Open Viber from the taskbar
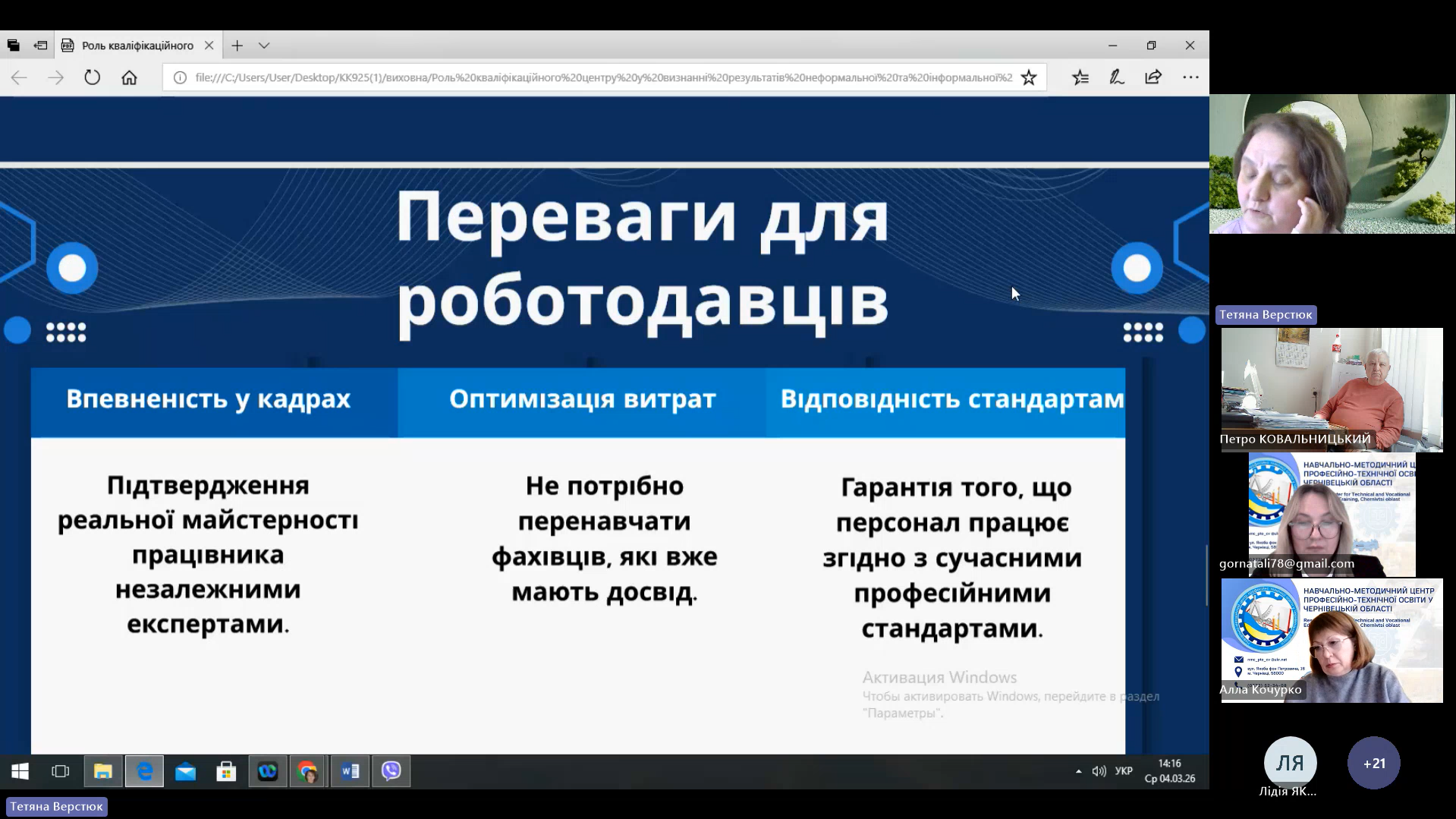 pyautogui.click(x=391, y=771)
